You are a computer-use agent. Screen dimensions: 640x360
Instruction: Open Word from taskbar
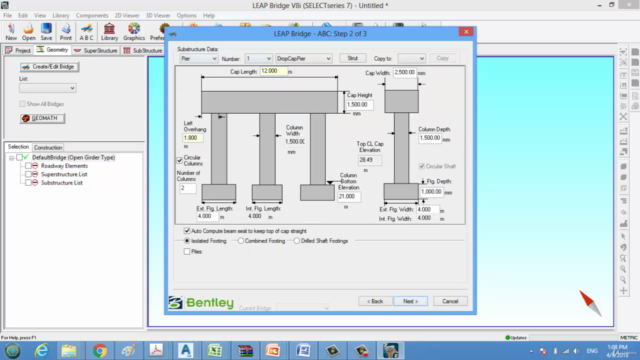click(x=303, y=351)
